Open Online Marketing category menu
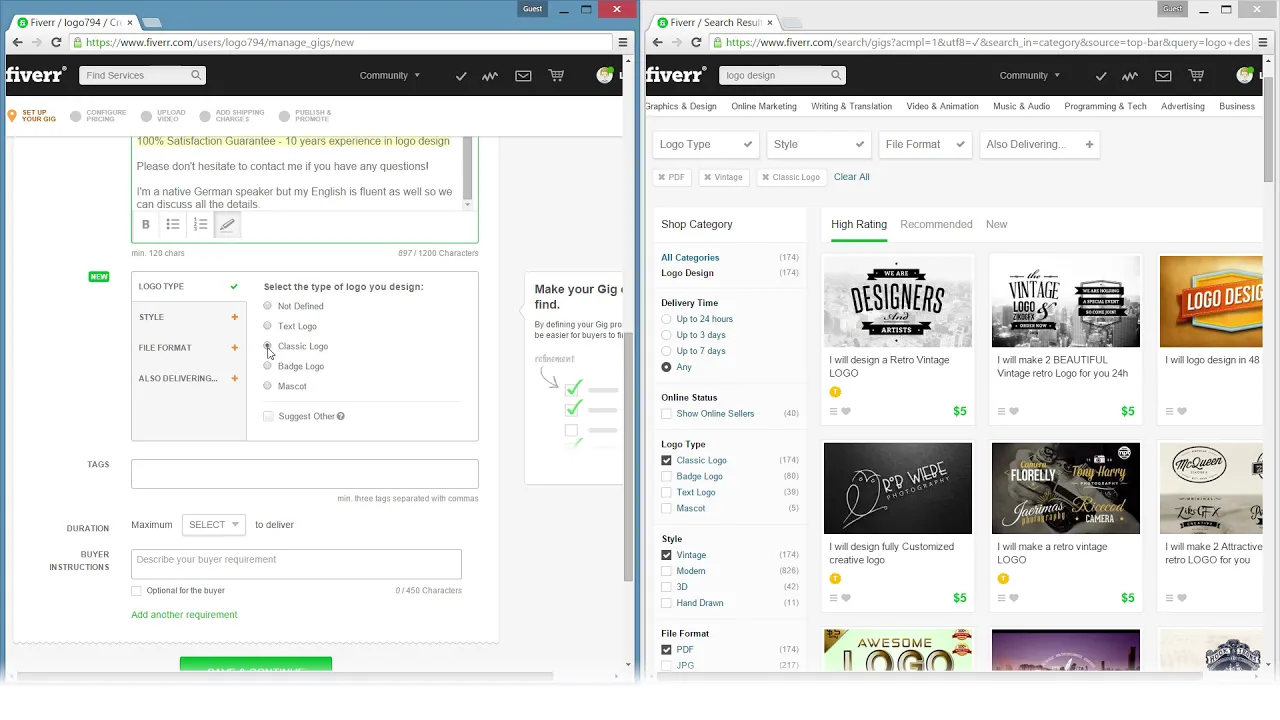This screenshot has width=1280, height=720. (x=764, y=106)
